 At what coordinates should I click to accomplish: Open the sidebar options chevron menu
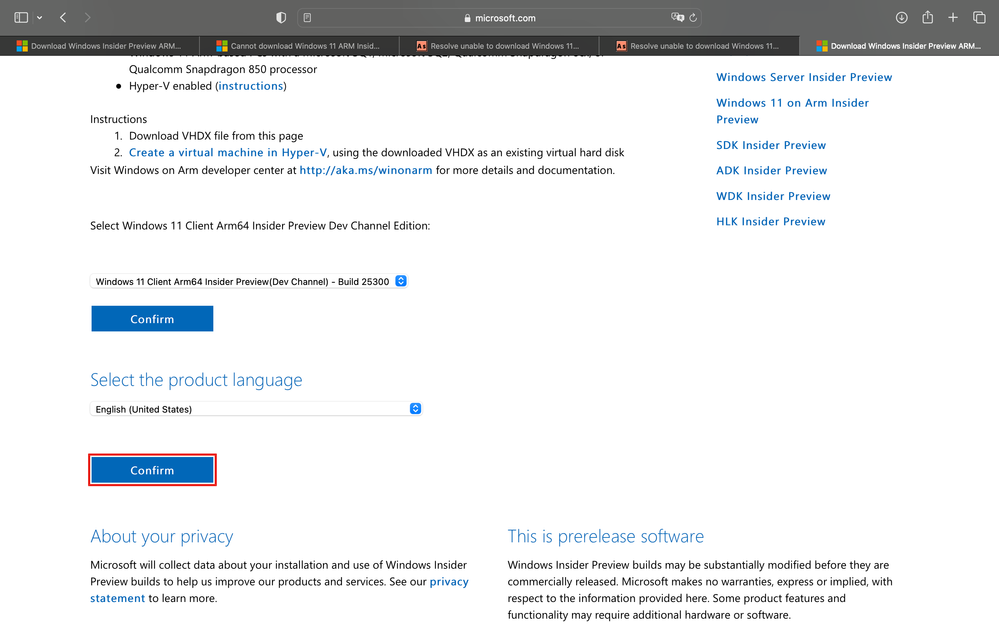click(40, 18)
